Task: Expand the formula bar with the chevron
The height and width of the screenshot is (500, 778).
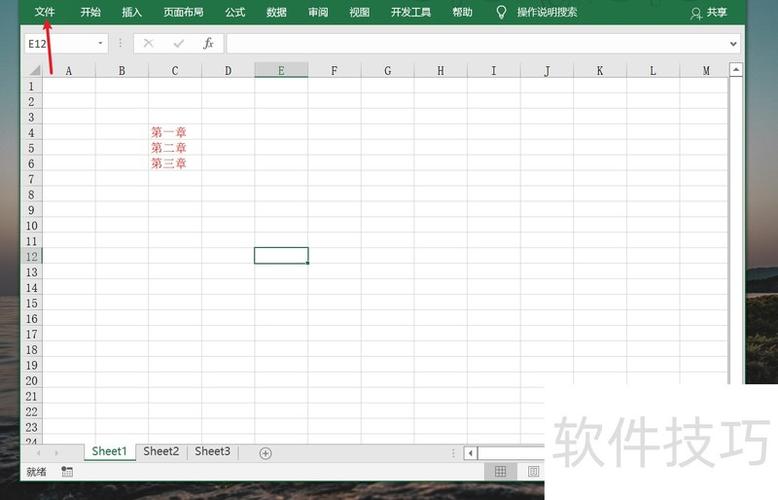Action: click(x=733, y=44)
